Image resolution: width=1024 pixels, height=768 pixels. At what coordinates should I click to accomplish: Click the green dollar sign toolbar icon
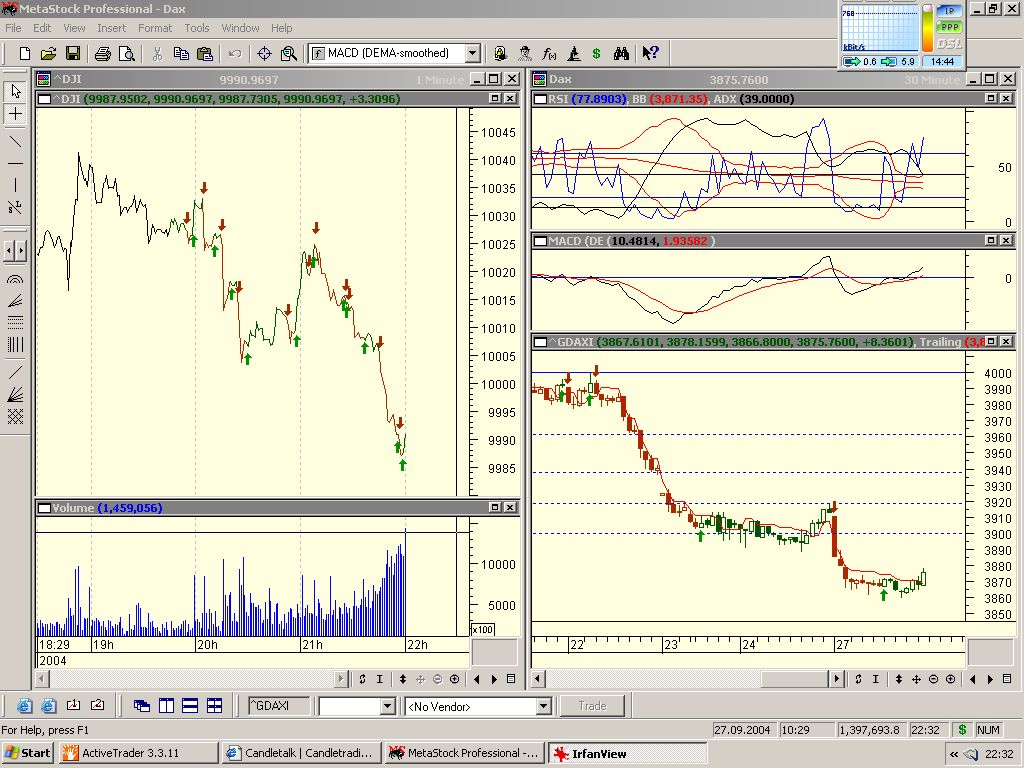point(597,54)
